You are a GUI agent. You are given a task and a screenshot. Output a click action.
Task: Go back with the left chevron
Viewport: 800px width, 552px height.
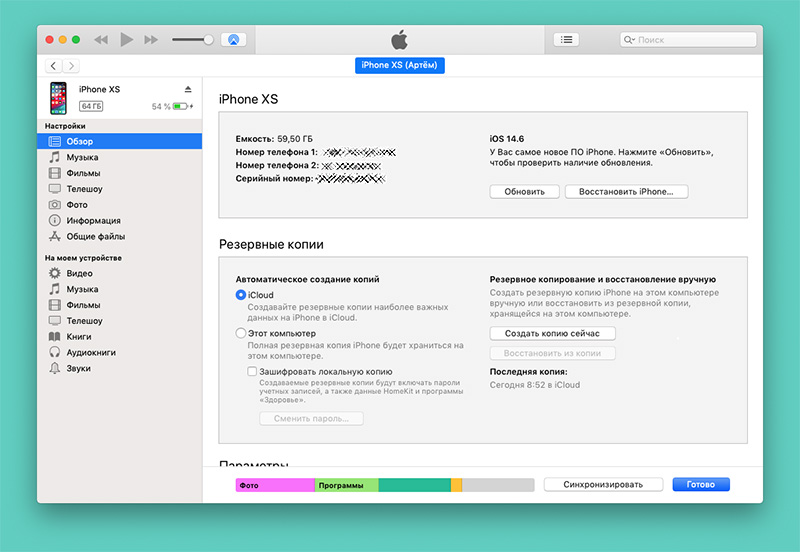point(54,66)
